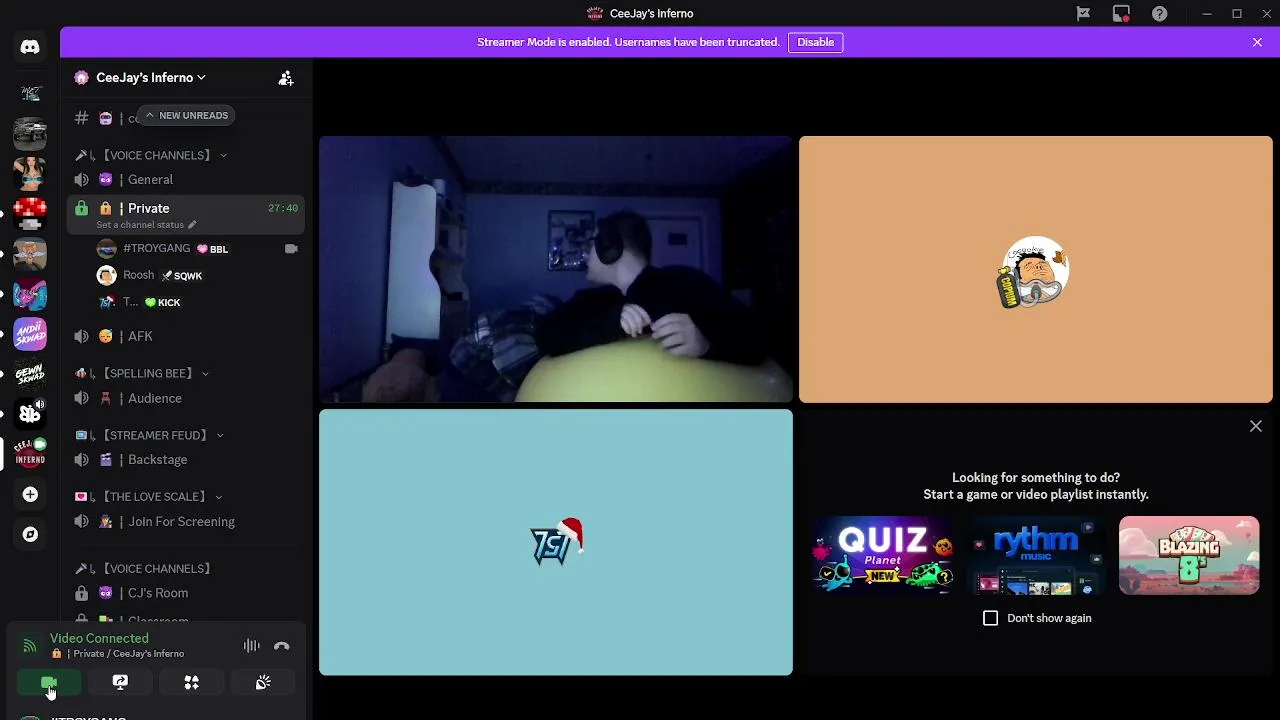Disconnect from voice with hang-up icon
The width and height of the screenshot is (1280, 720).
(282, 646)
